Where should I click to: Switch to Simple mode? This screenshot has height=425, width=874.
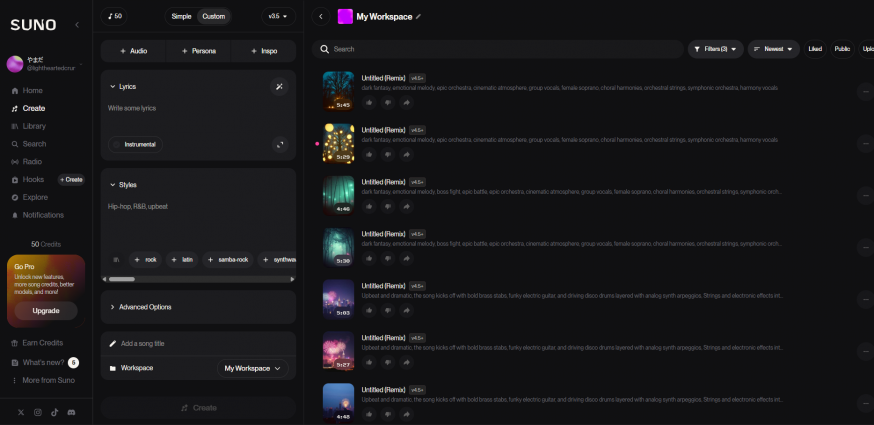[x=181, y=16]
